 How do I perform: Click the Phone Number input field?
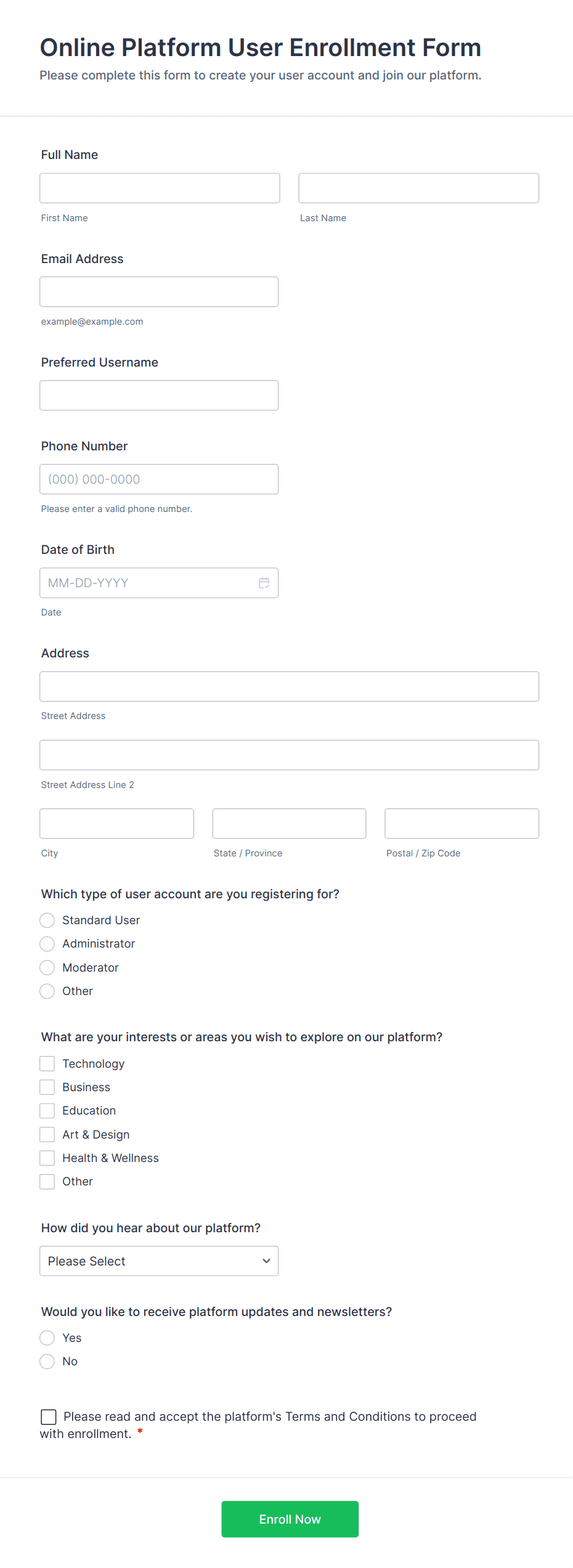[x=159, y=479]
